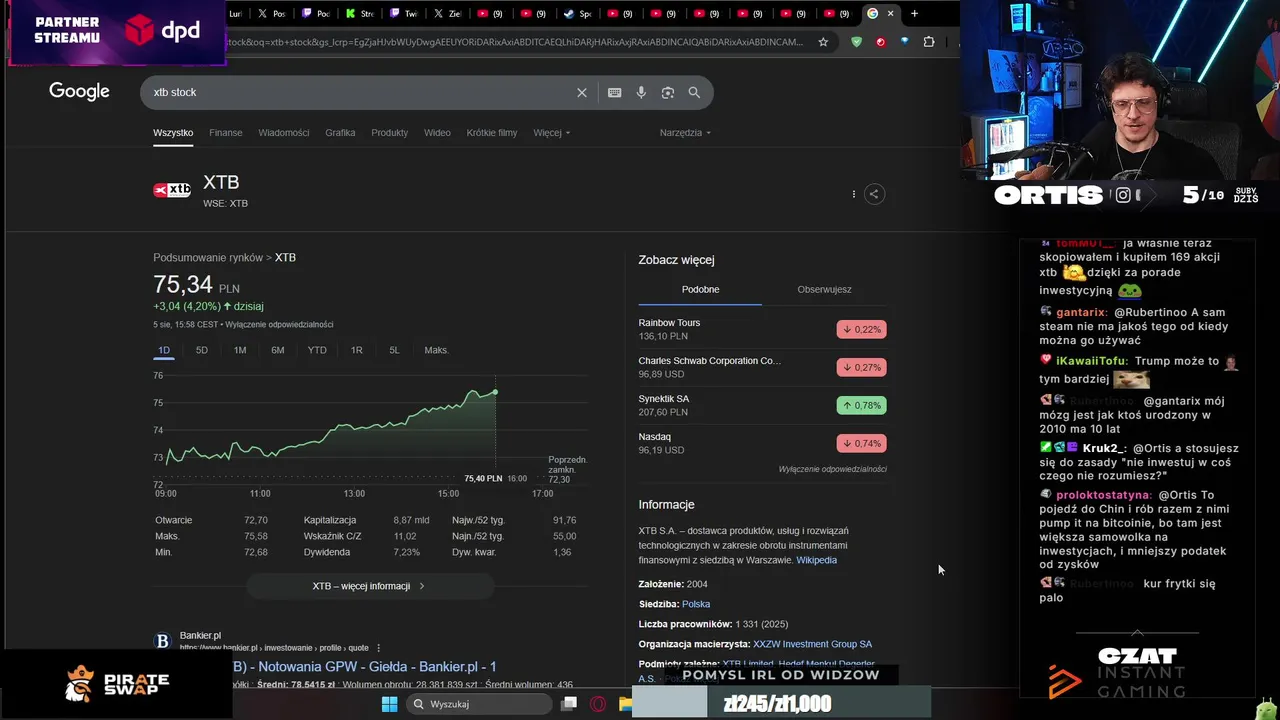Click the browser address bar URL
Screen dimensions: 1280x720
tap(515, 42)
